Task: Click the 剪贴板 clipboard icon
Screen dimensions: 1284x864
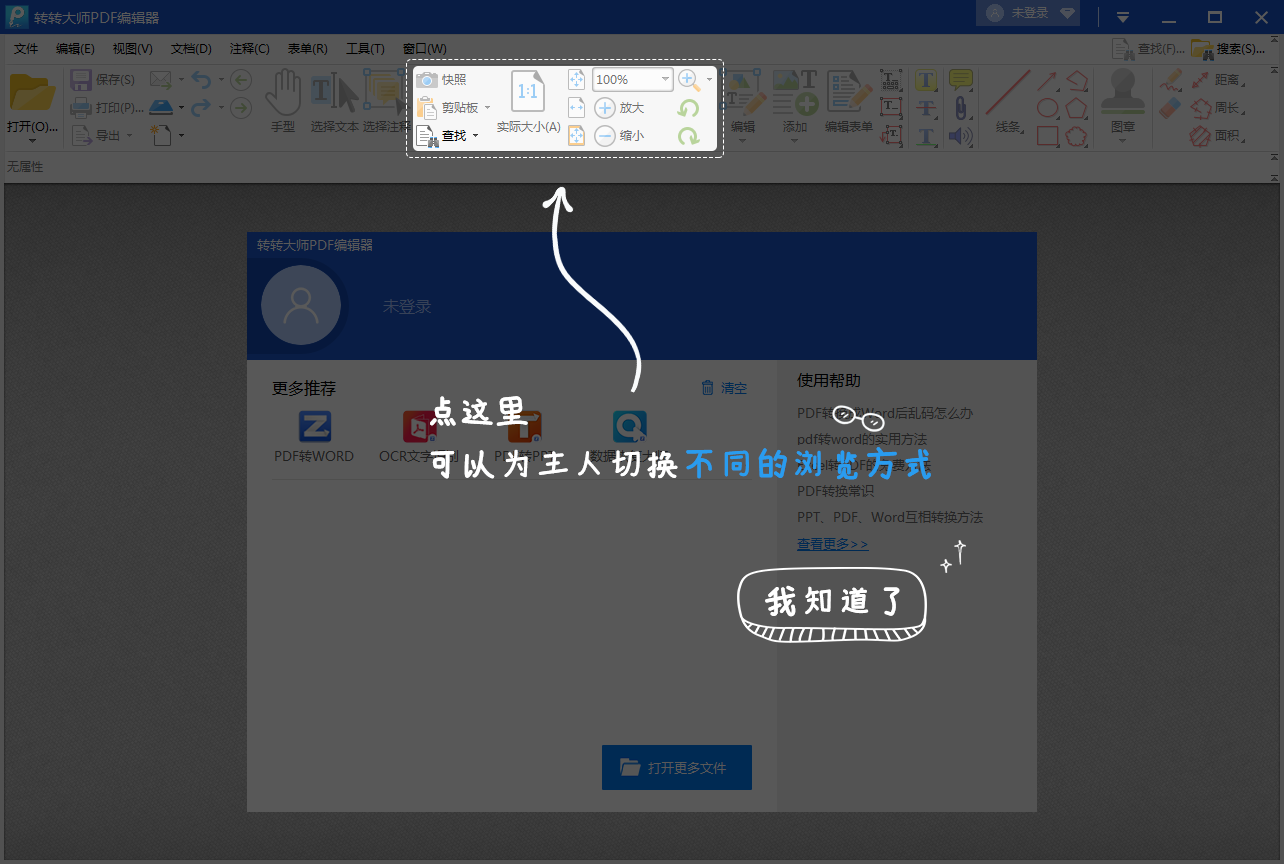Action: (427, 108)
